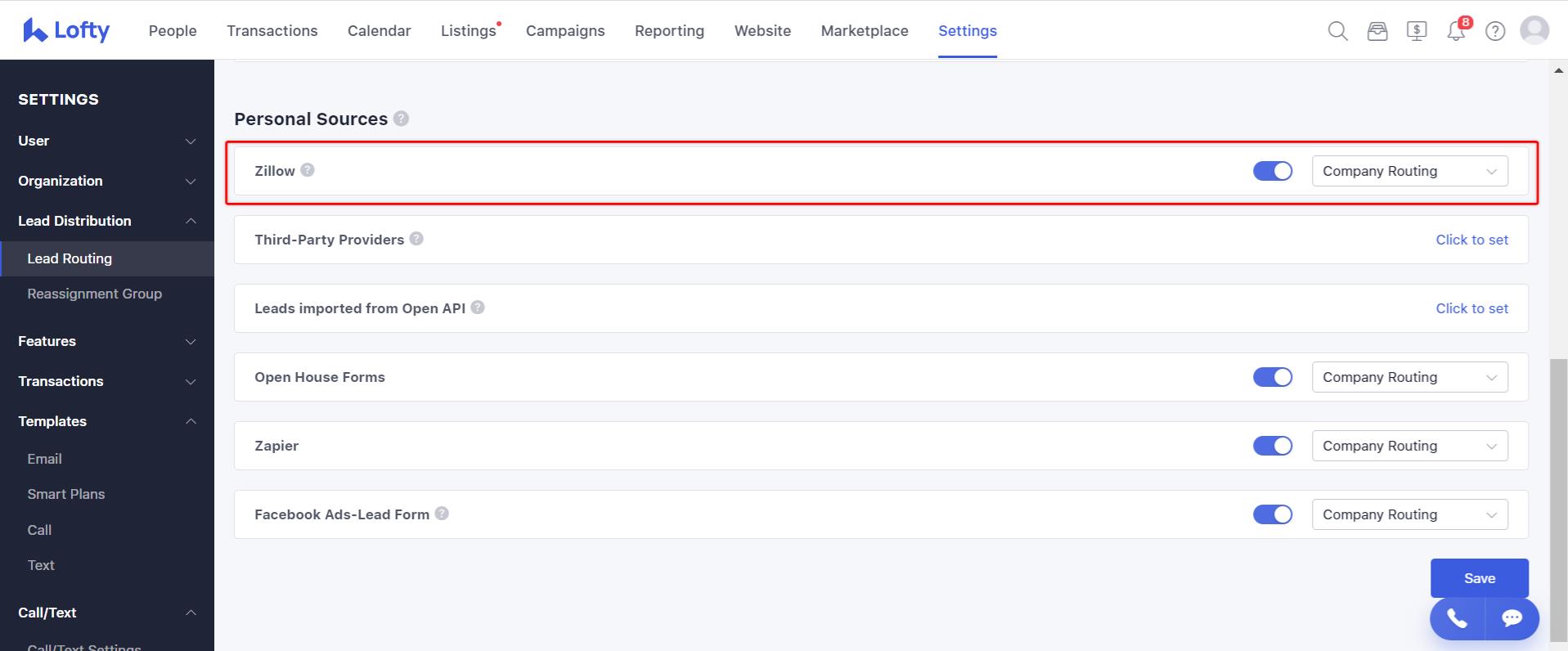Screen dimensions: 1568x651
Task: Open the help question mark in header
Action: (x=1495, y=31)
